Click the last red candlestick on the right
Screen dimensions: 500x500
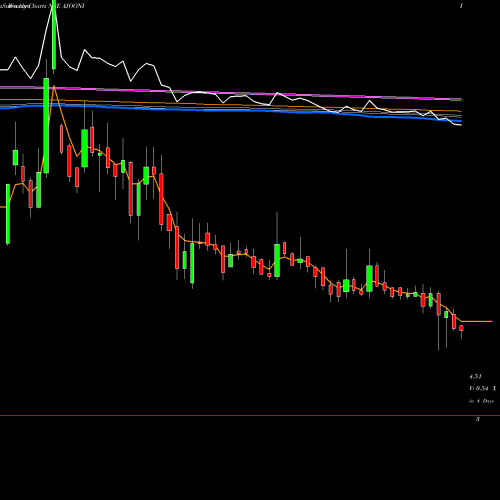461,328
